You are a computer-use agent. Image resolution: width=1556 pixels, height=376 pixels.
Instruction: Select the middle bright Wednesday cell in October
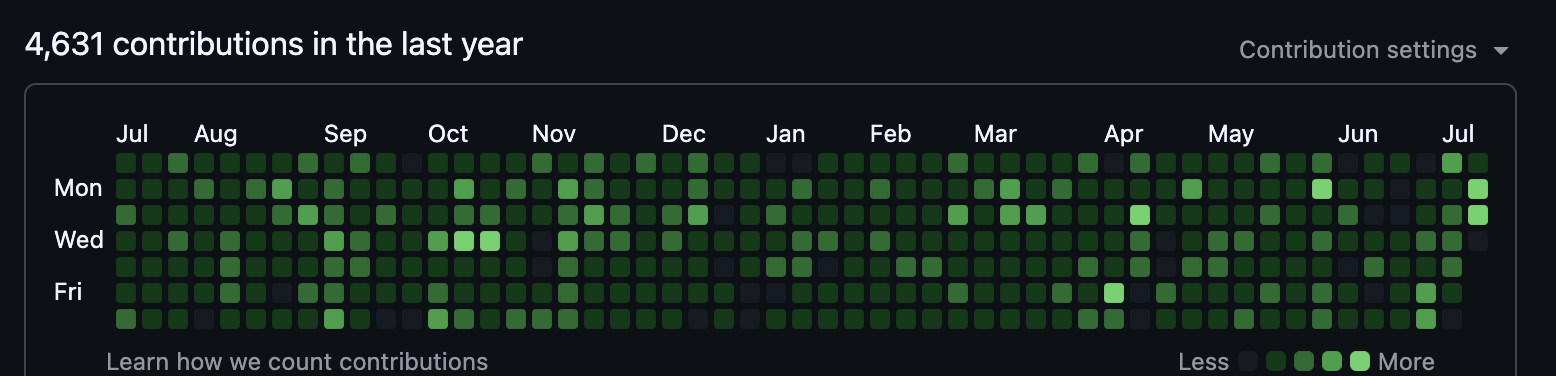464,241
